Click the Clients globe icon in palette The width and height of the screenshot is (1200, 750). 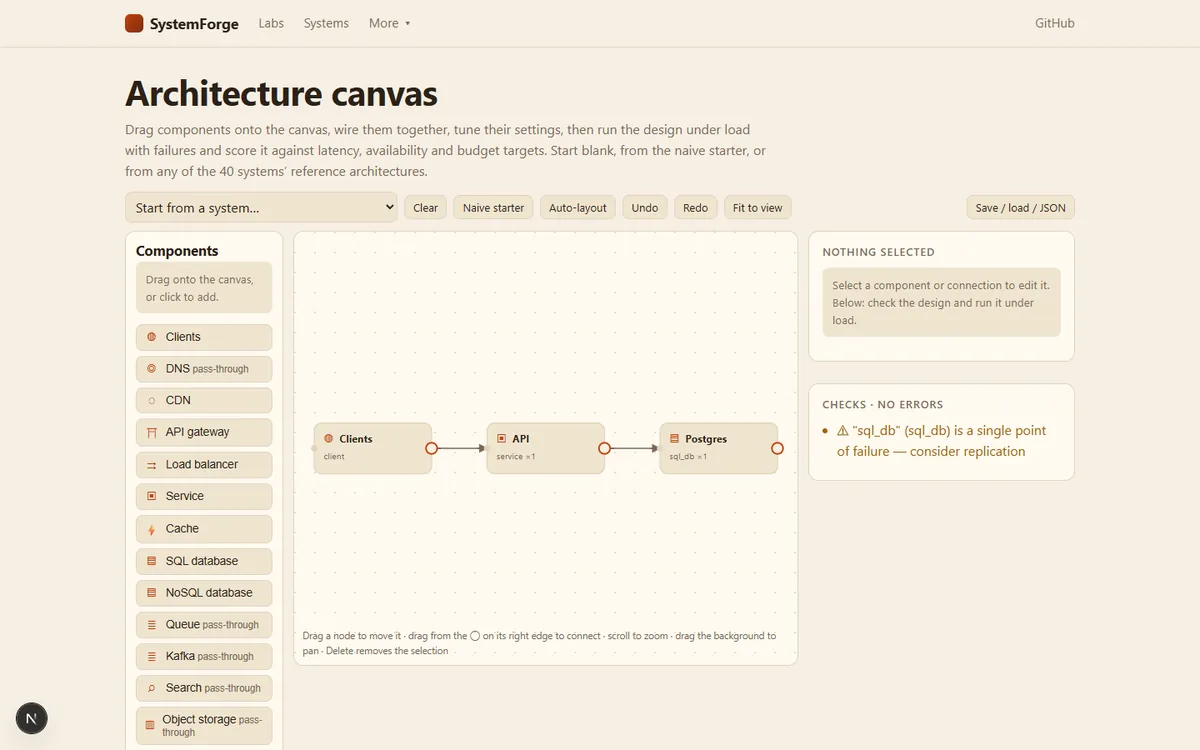click(151, 337)
